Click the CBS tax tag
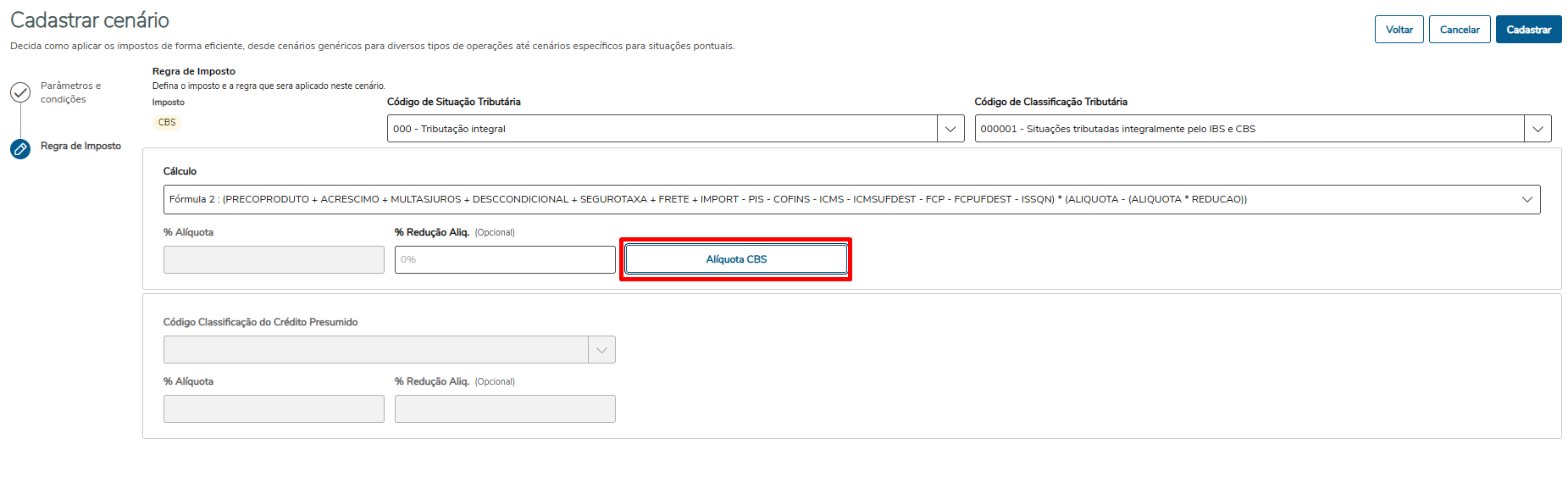The height and width of the screenshot is (483, 1568). [167, 122]
